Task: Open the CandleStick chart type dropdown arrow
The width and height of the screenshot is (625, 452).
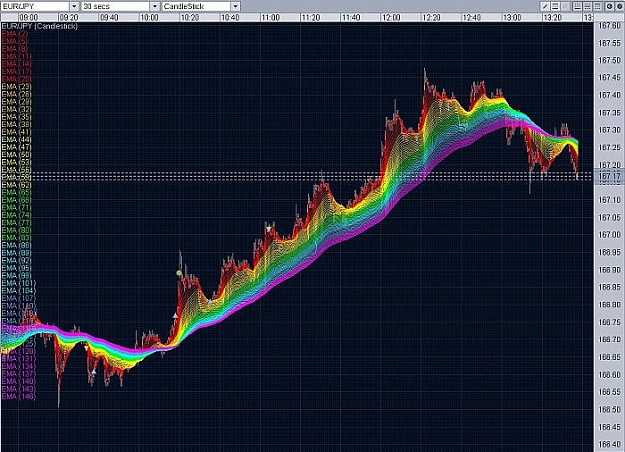Action: click(x=235, y=6)
